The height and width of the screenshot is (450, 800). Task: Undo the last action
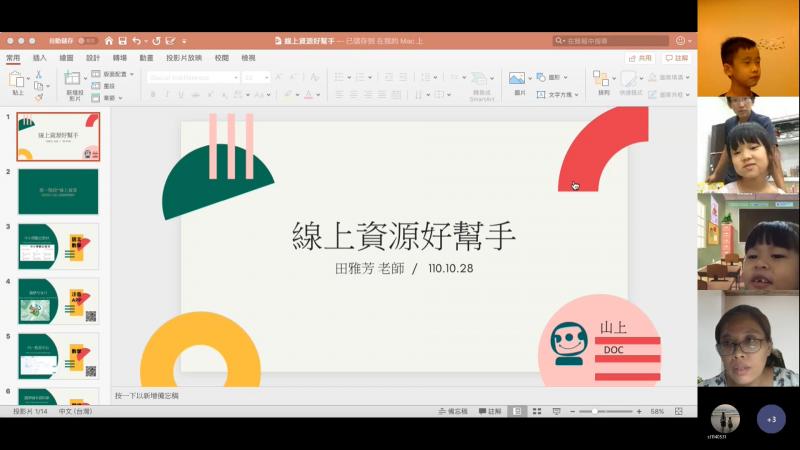(x=136, y=41)
